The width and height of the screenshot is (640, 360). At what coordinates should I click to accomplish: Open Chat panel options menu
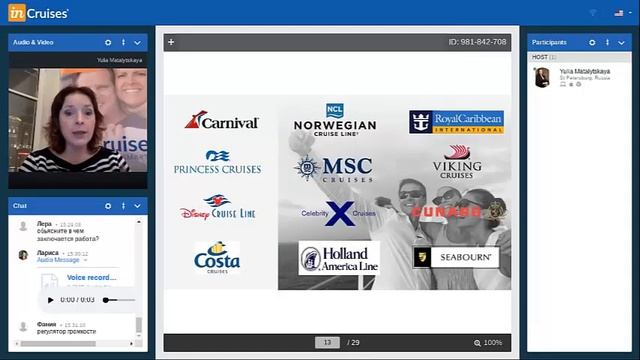point(123,206)
